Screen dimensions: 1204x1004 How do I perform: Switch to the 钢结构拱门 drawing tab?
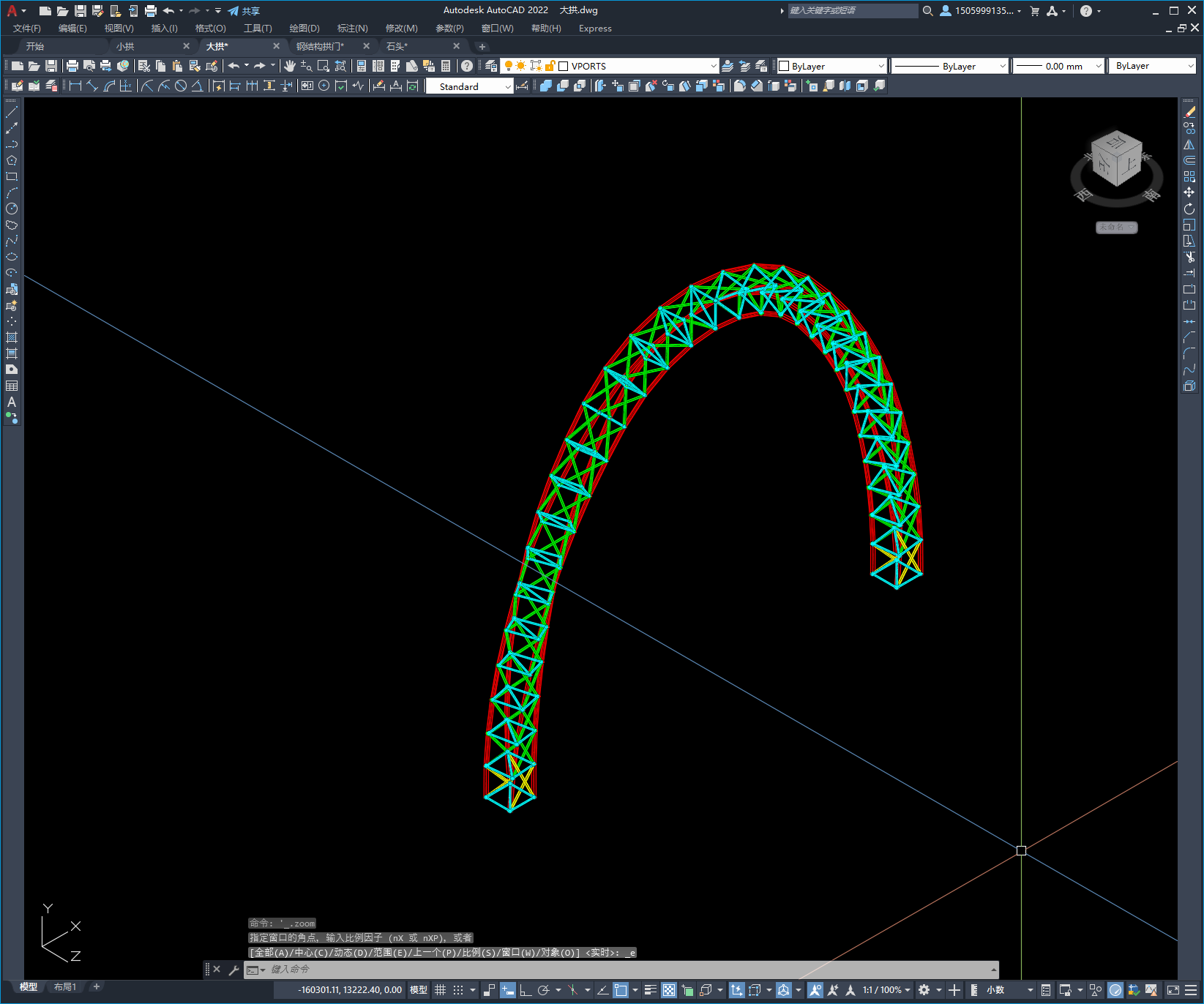click(320, 46)
